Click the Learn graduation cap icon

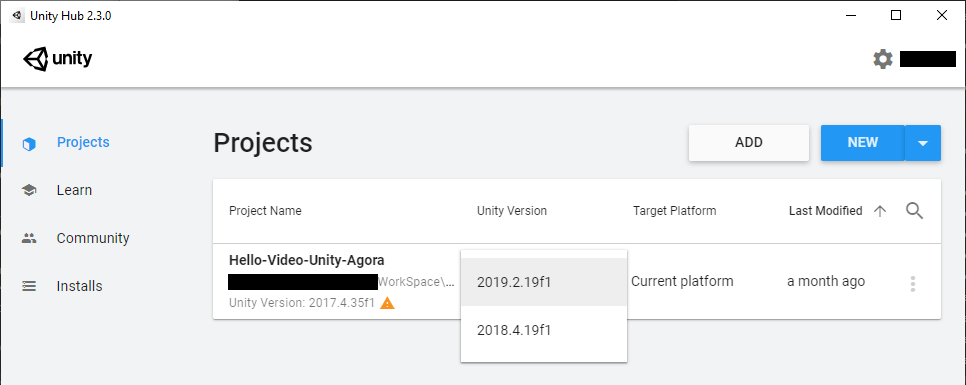click(x=29, y=190)
